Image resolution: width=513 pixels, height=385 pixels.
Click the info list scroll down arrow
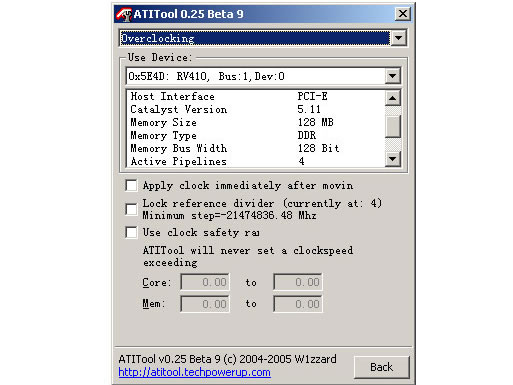[x=392, y=159]
